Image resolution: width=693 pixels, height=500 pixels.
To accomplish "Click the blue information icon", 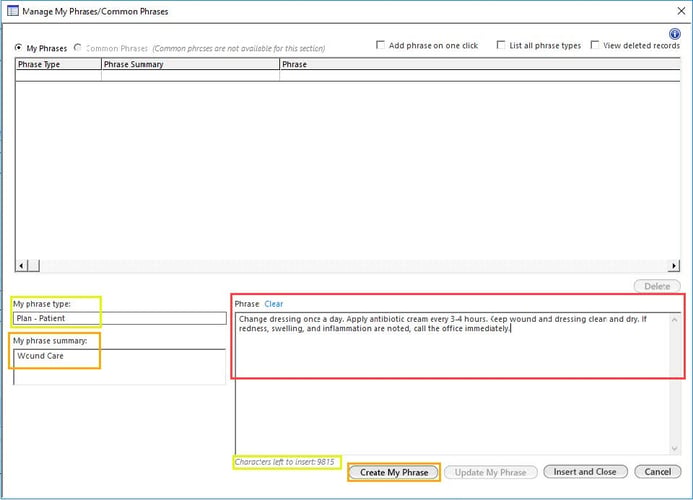I will click(x=674, y=34).
